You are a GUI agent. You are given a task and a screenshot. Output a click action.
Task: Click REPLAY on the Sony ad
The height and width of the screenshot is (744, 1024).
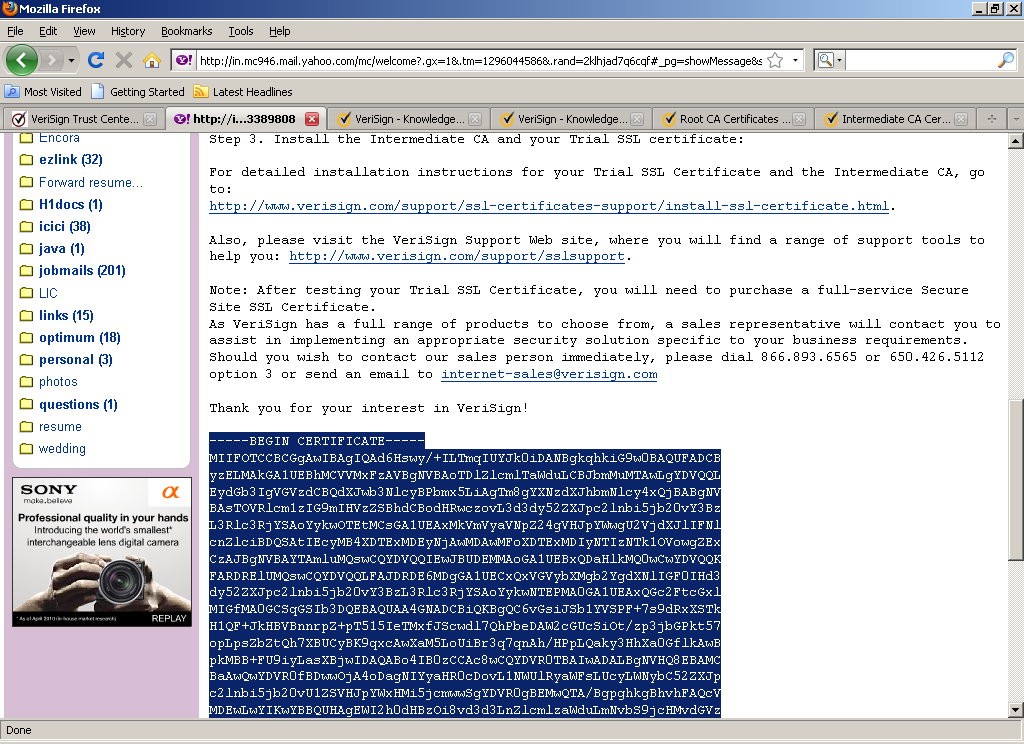[x=168, y=618]
